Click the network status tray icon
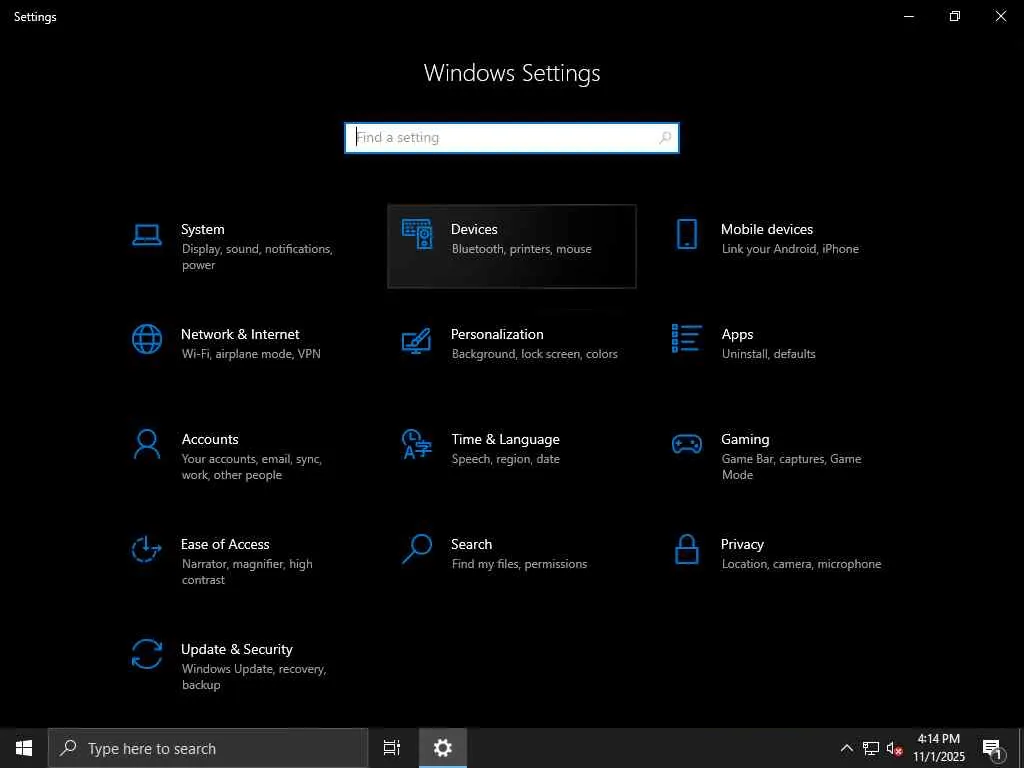Screen dimensions: 1024x768 (x=871, y=748)
